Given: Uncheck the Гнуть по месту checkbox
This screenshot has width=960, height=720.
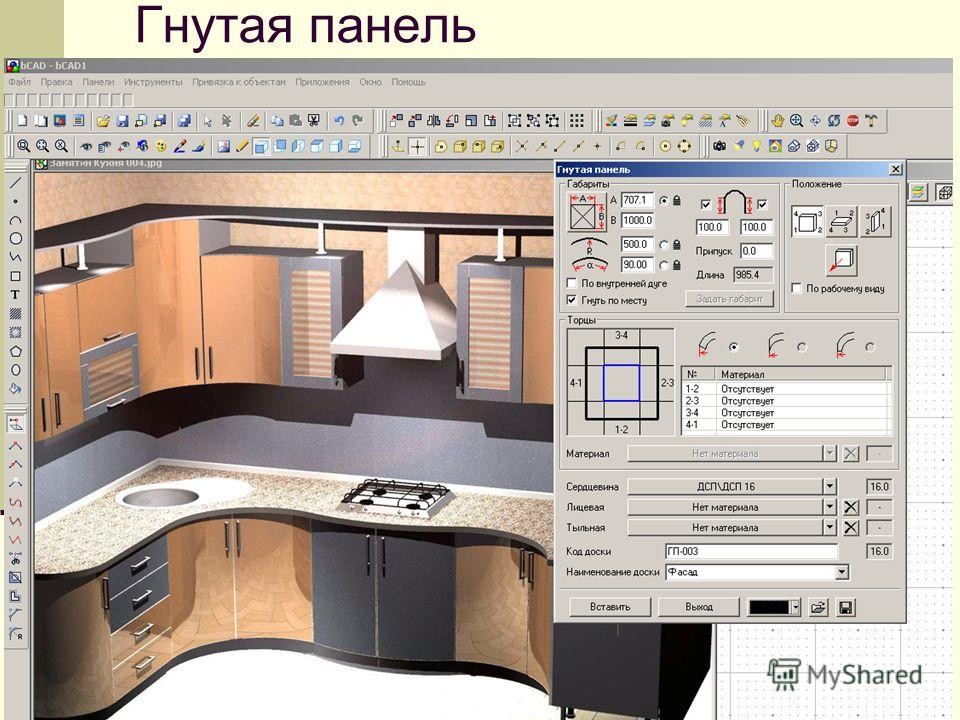Looking at the screenshot, I should tap(572, 299).
